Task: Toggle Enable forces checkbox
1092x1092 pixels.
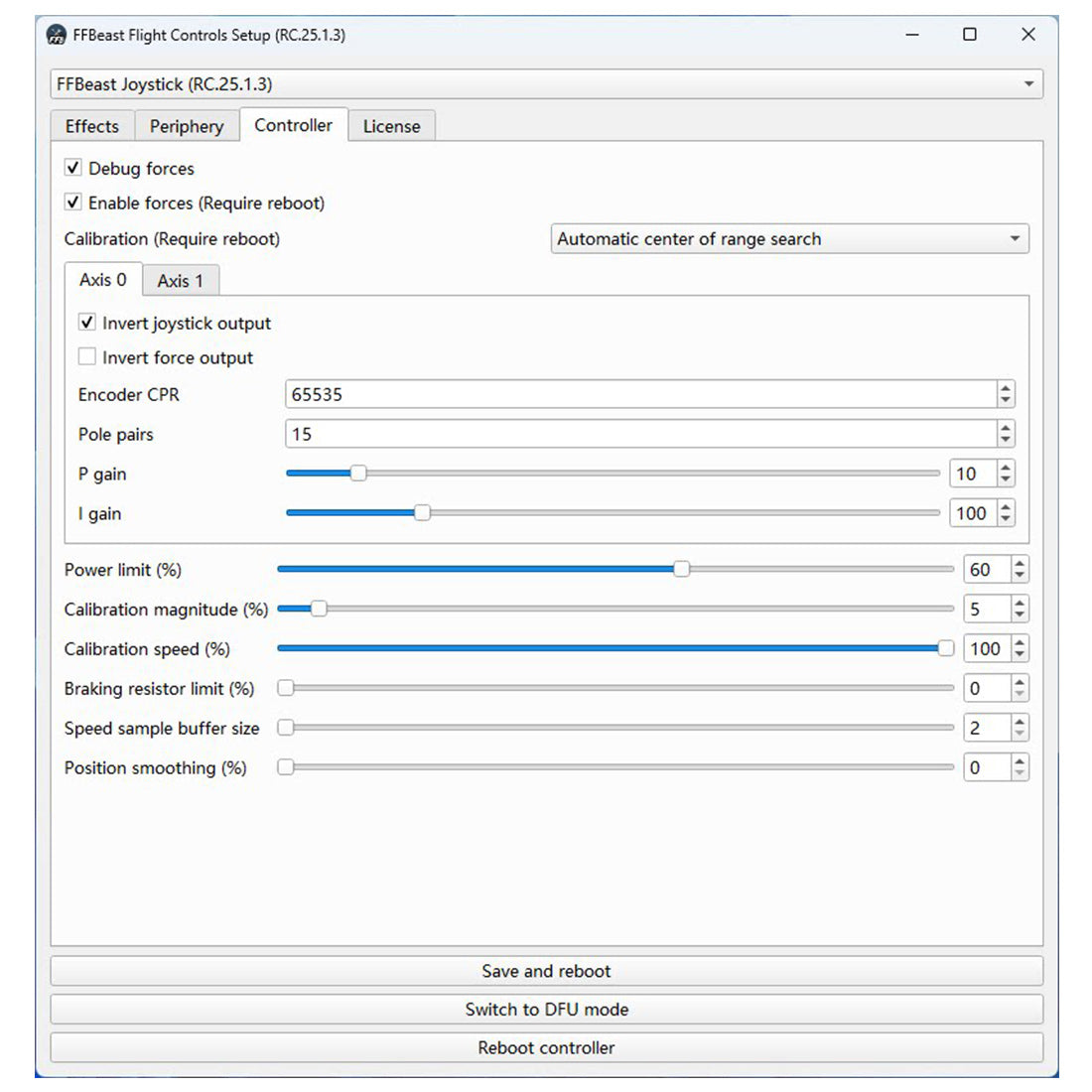Action: (x=73, y=203)
